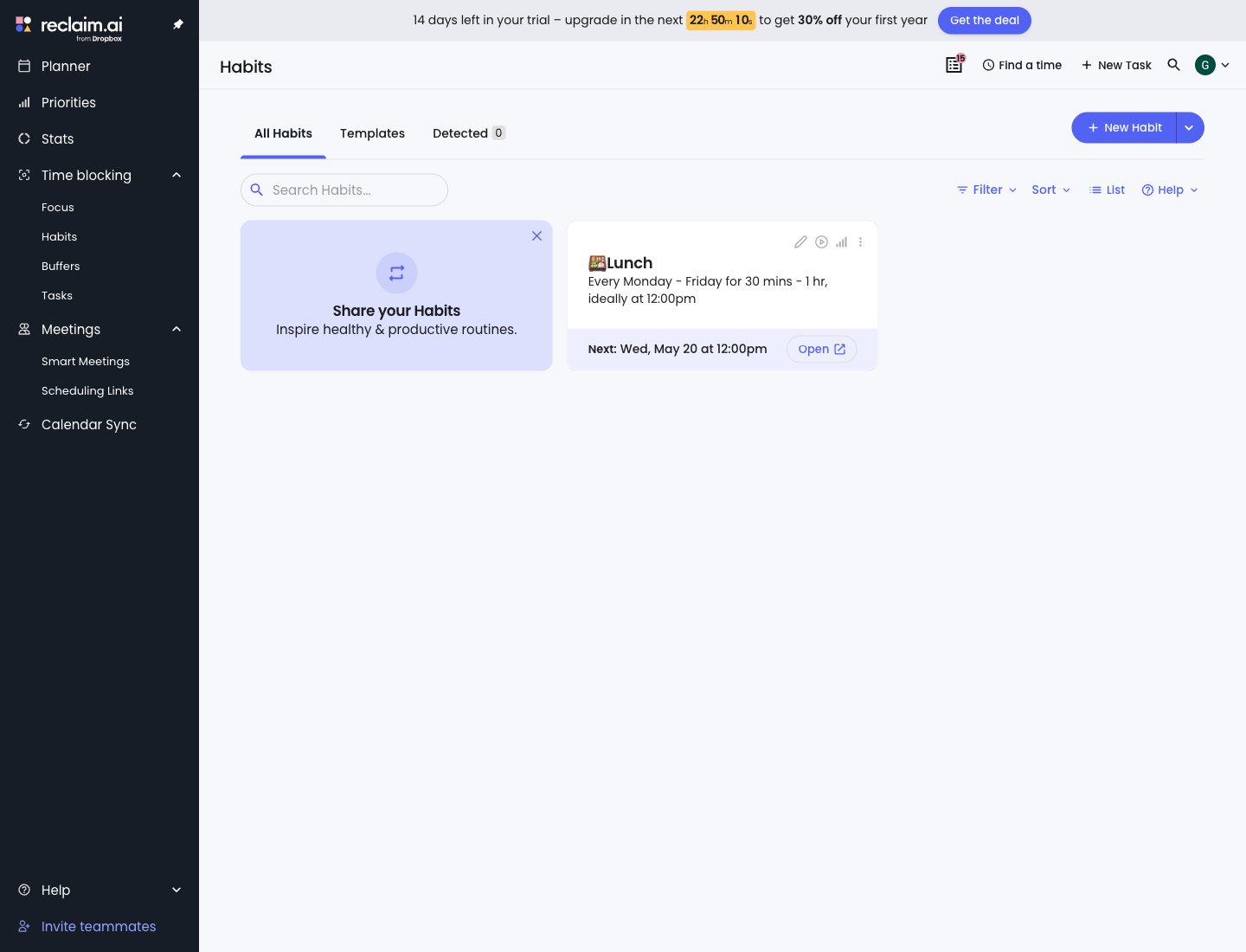Click the search magnifier in top bar
This screenshot has width=1246, height=952.
click(x=1173, y=65)
